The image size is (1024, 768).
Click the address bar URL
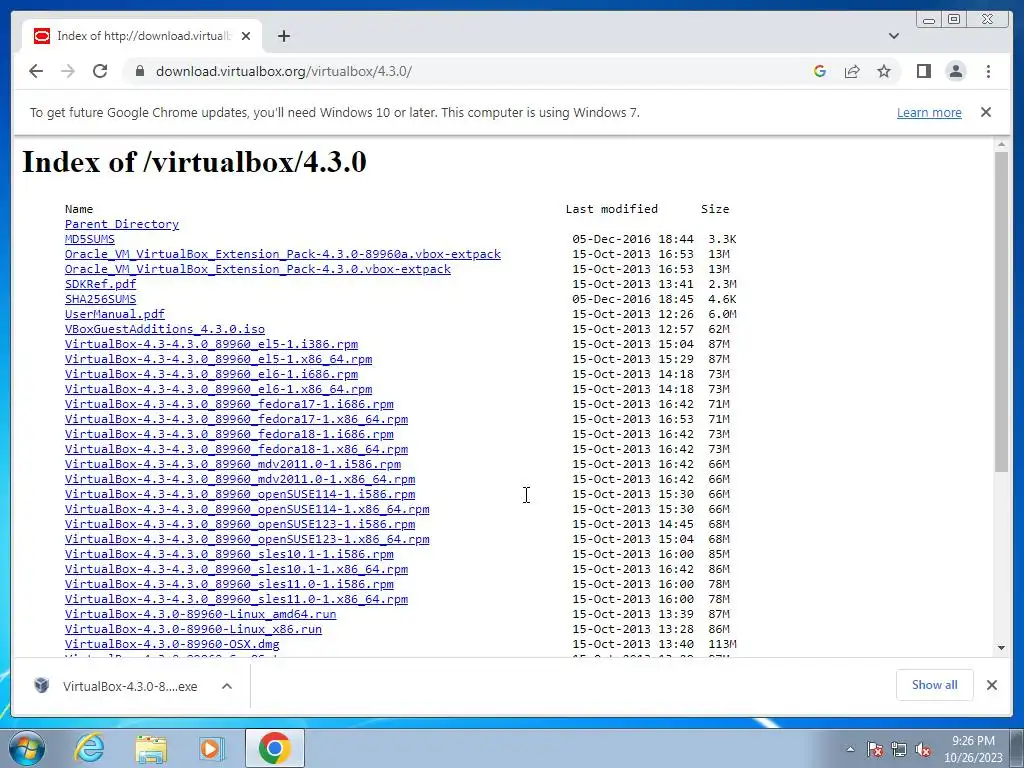pyautogui.click(x=283, y=71)
